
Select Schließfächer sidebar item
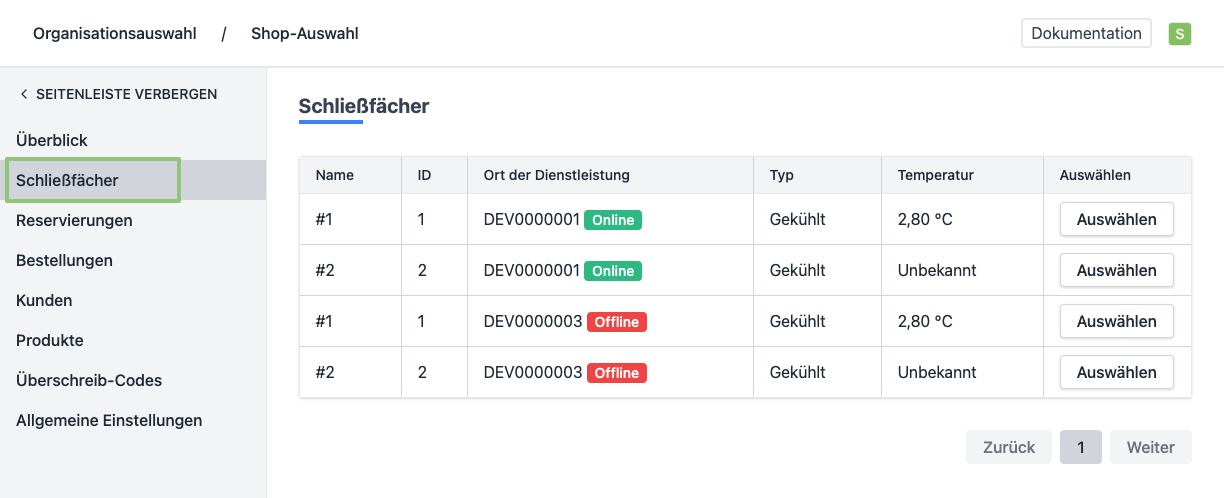(68, 181)
